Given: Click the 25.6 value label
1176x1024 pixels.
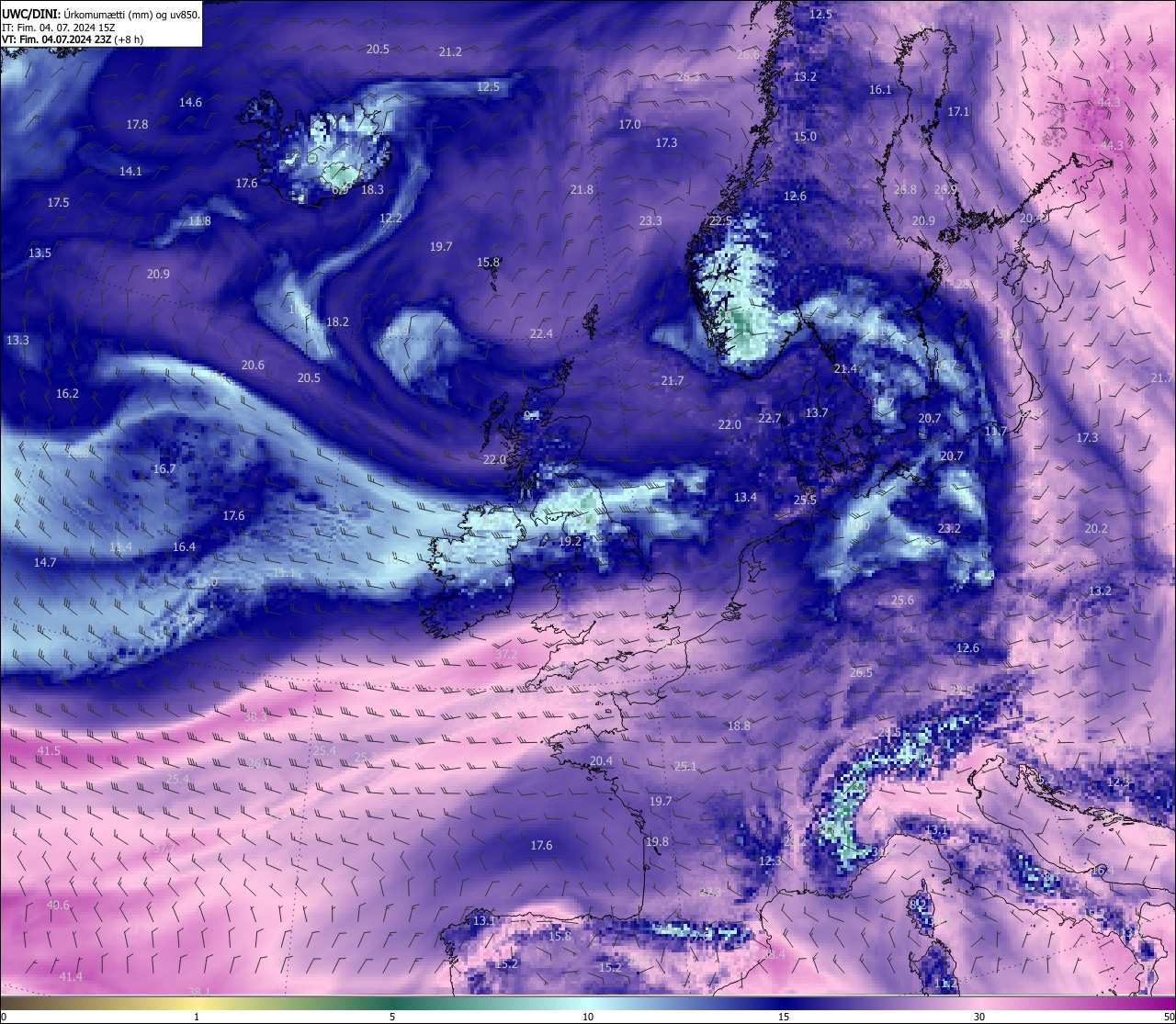Looking at the screenshot, I should pyautogui.click(x=902, y=601).
